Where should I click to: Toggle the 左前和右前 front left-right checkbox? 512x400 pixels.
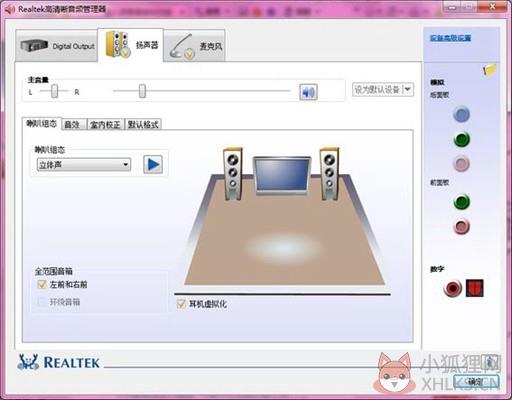[42, 284]
